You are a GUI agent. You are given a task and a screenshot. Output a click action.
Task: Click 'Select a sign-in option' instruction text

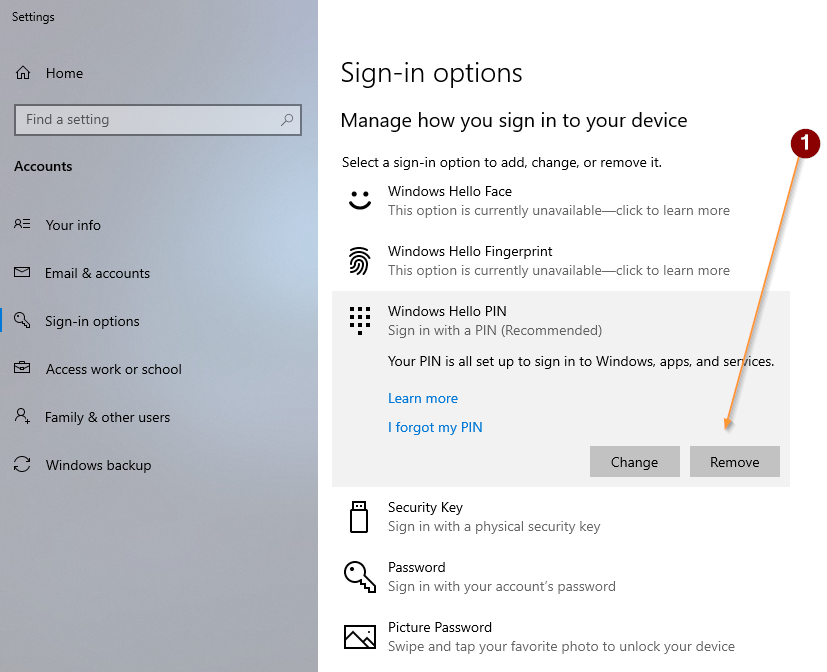point(502,162)
